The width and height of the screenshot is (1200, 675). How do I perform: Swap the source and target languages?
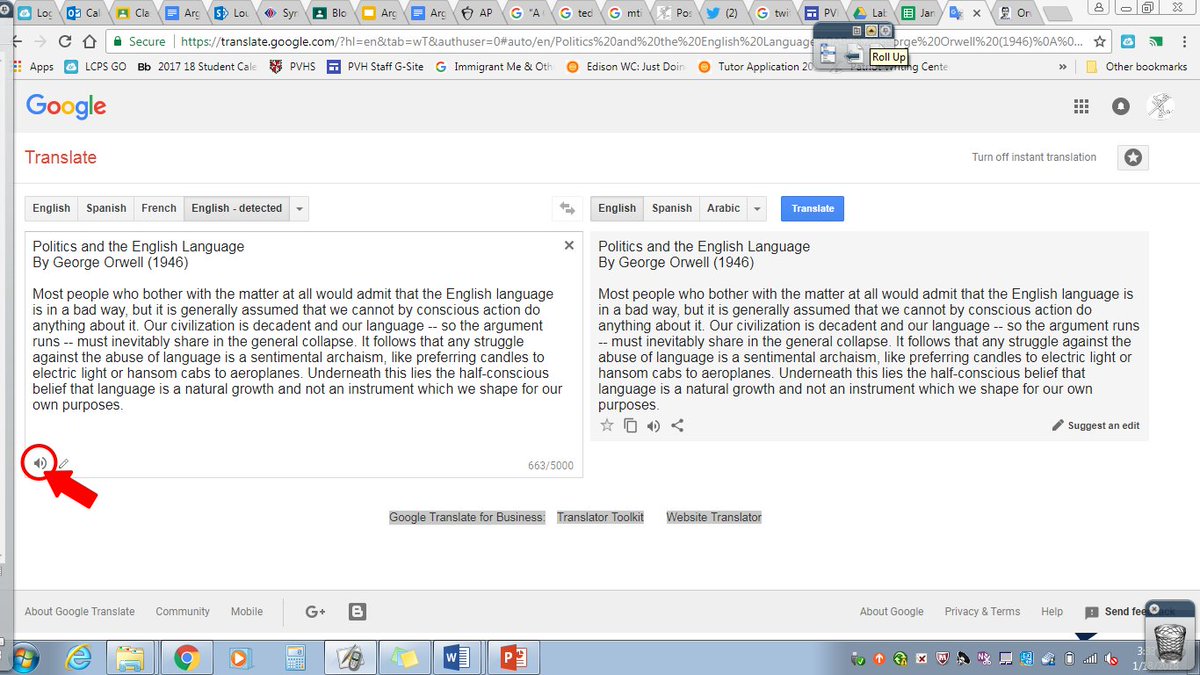coord(567,208)
